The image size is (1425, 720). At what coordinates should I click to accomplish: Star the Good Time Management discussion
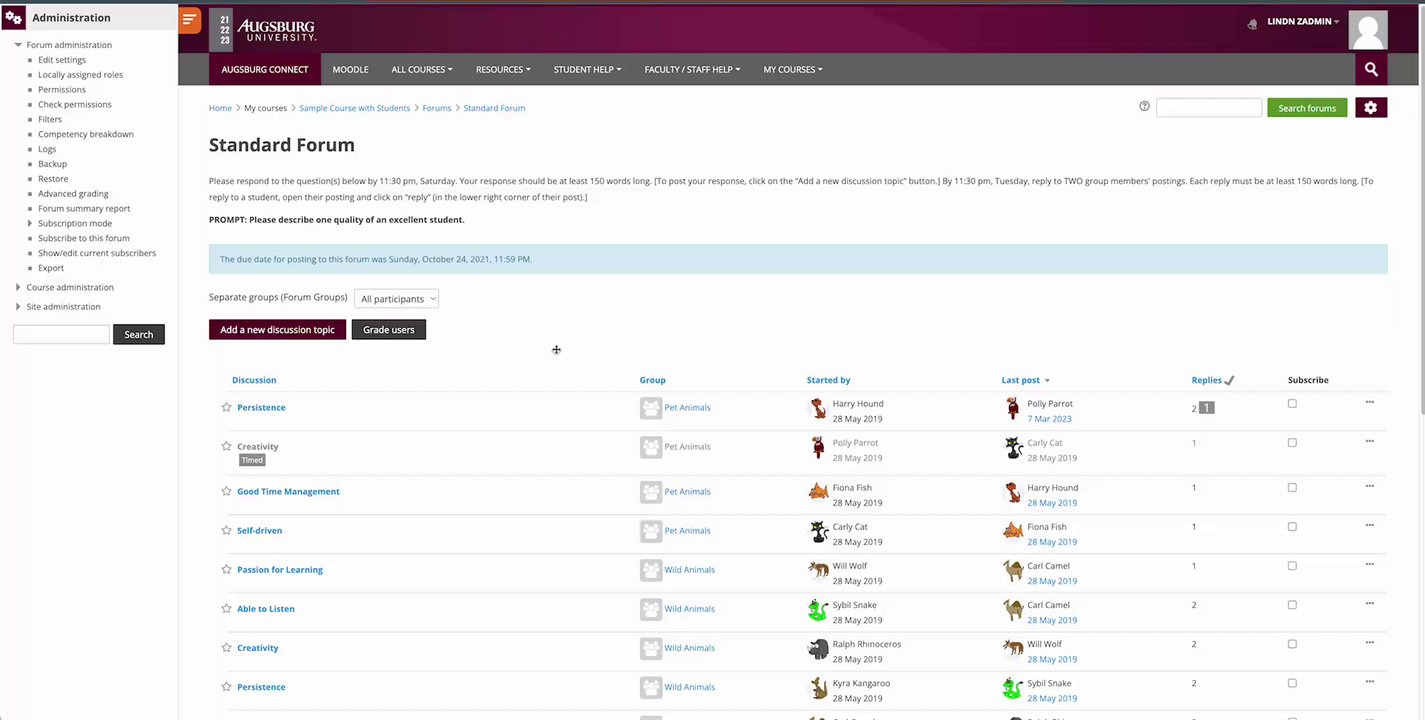pos(226,491)
